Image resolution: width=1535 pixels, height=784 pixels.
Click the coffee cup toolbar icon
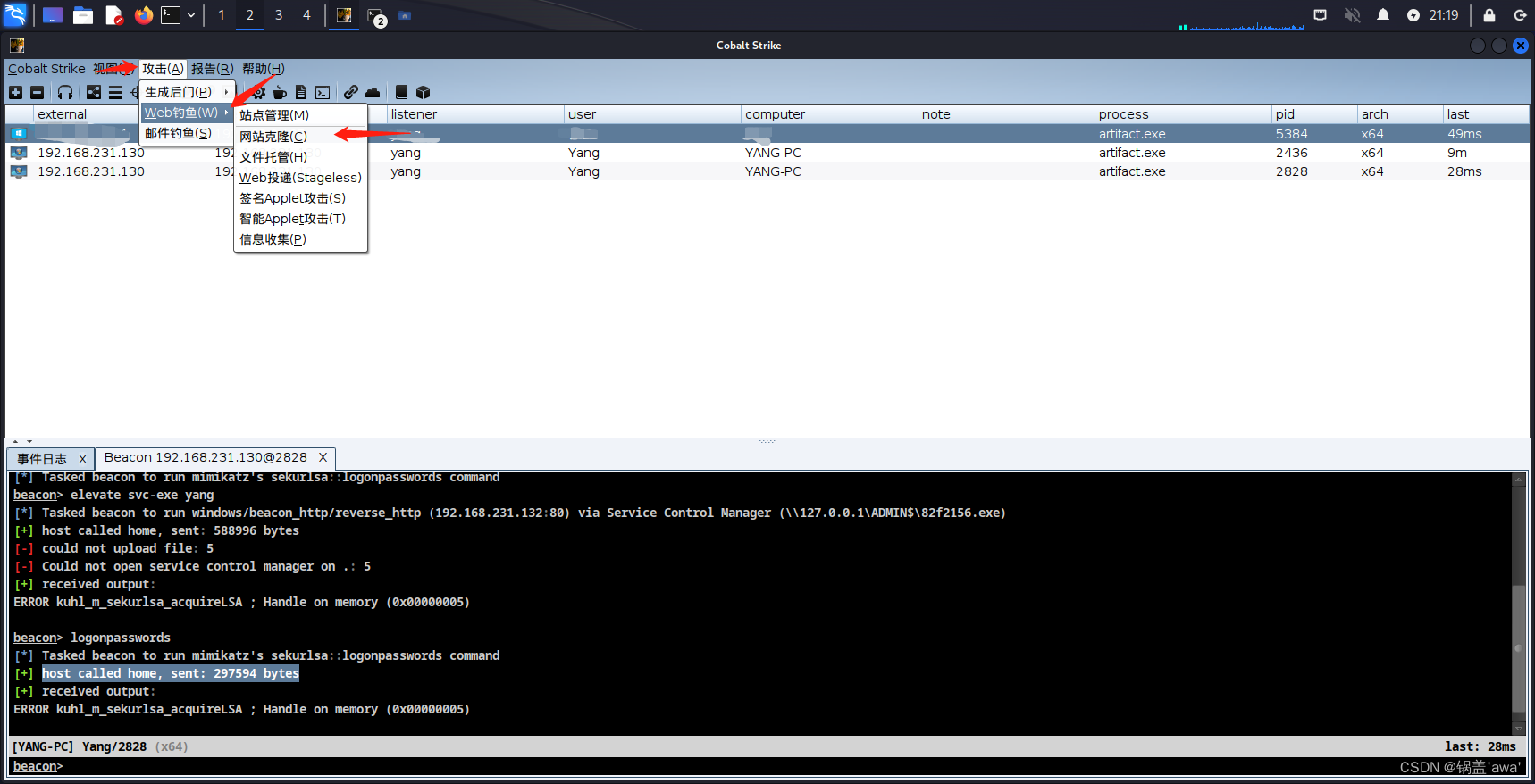click(x=280, y=92)
